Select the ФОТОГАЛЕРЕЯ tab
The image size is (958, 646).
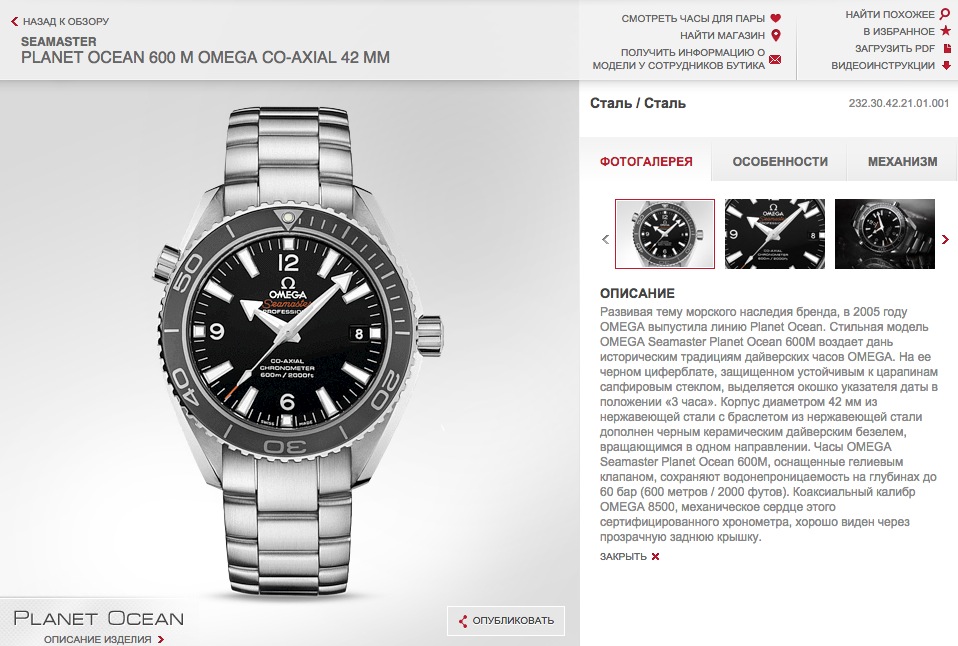[646, 161]
